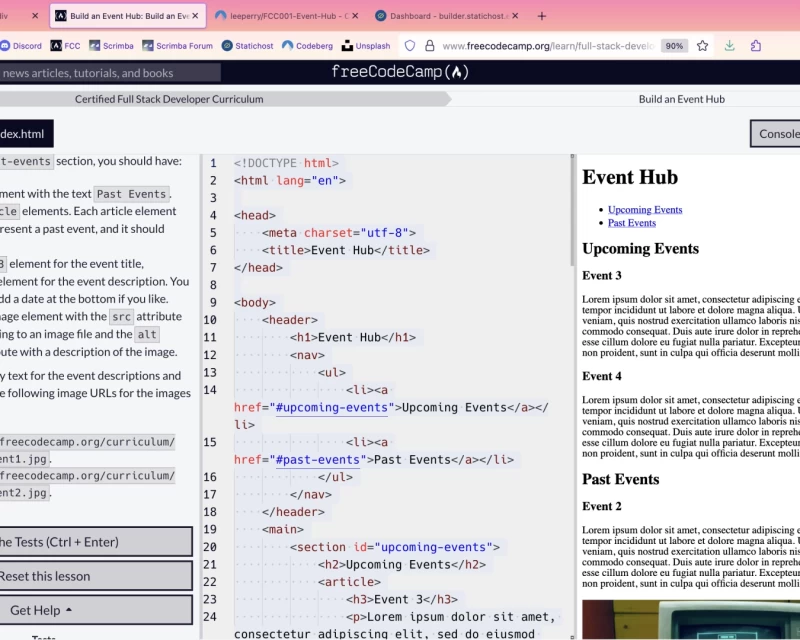Run the tests with Ctrl + Enter button

pos(95,542)
